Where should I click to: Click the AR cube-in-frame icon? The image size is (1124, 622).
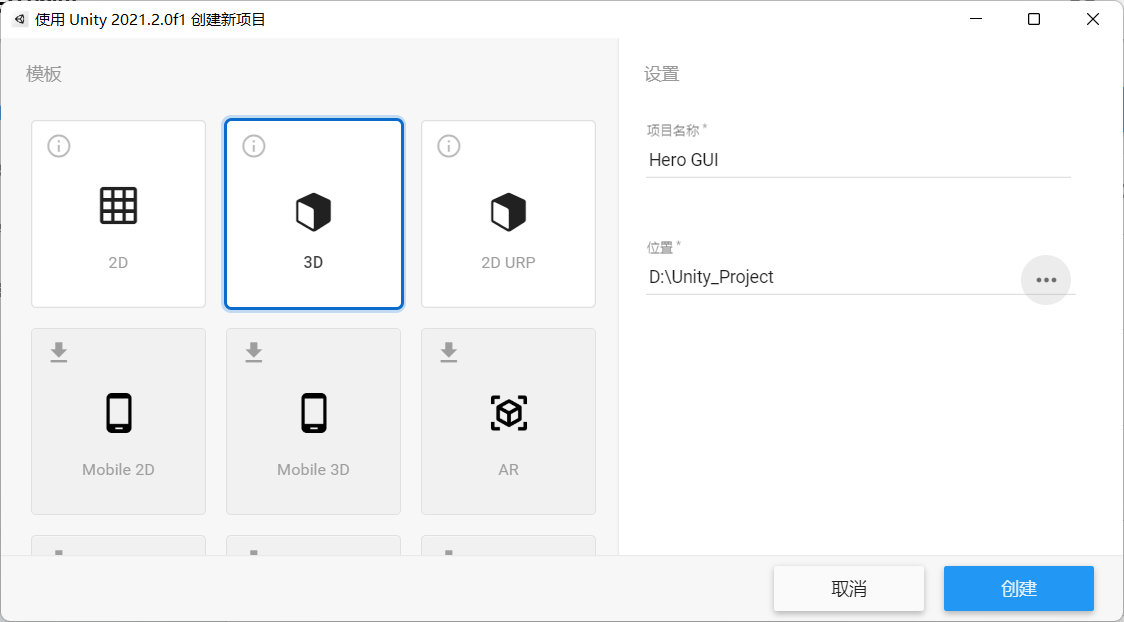pos(509,413)
